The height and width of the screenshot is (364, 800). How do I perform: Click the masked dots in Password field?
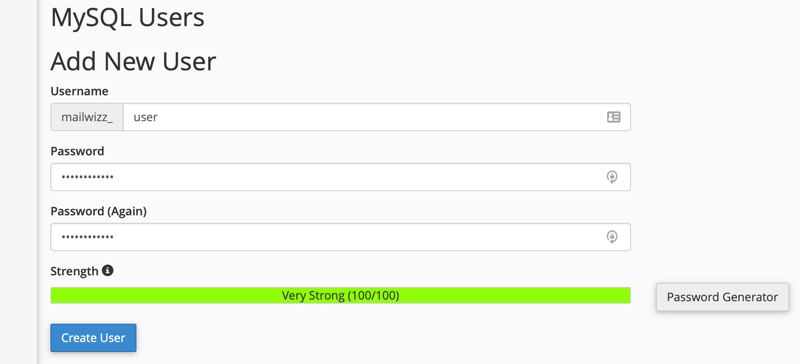tap(87, 178)
